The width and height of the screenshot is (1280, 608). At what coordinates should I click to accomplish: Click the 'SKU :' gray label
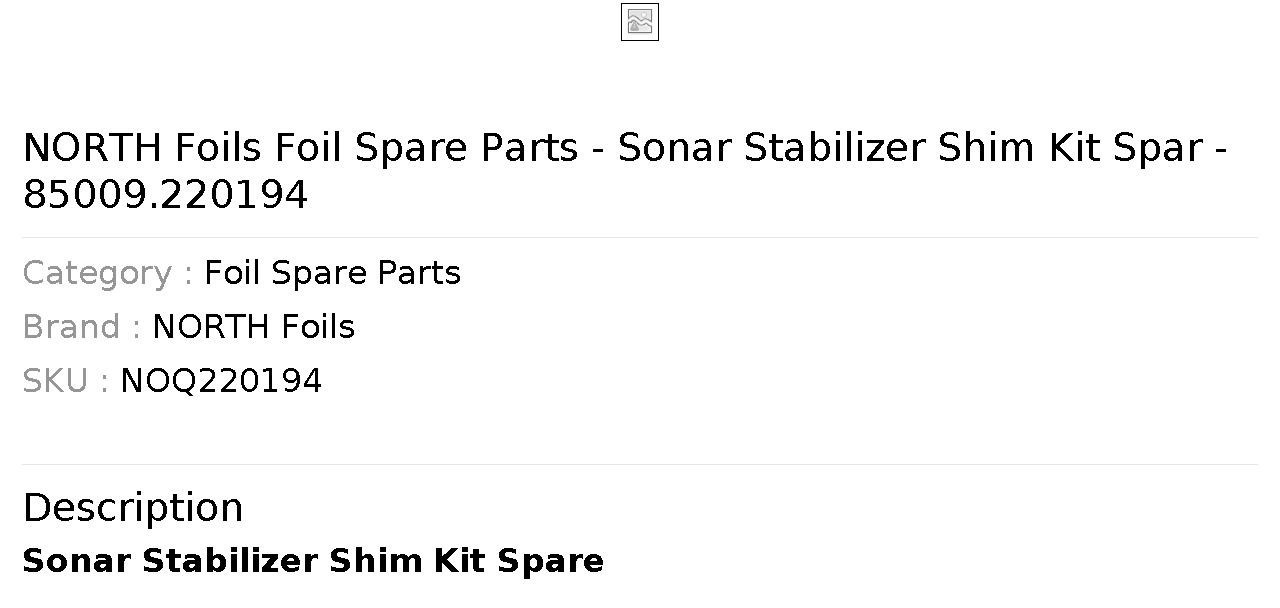(66, 381)
